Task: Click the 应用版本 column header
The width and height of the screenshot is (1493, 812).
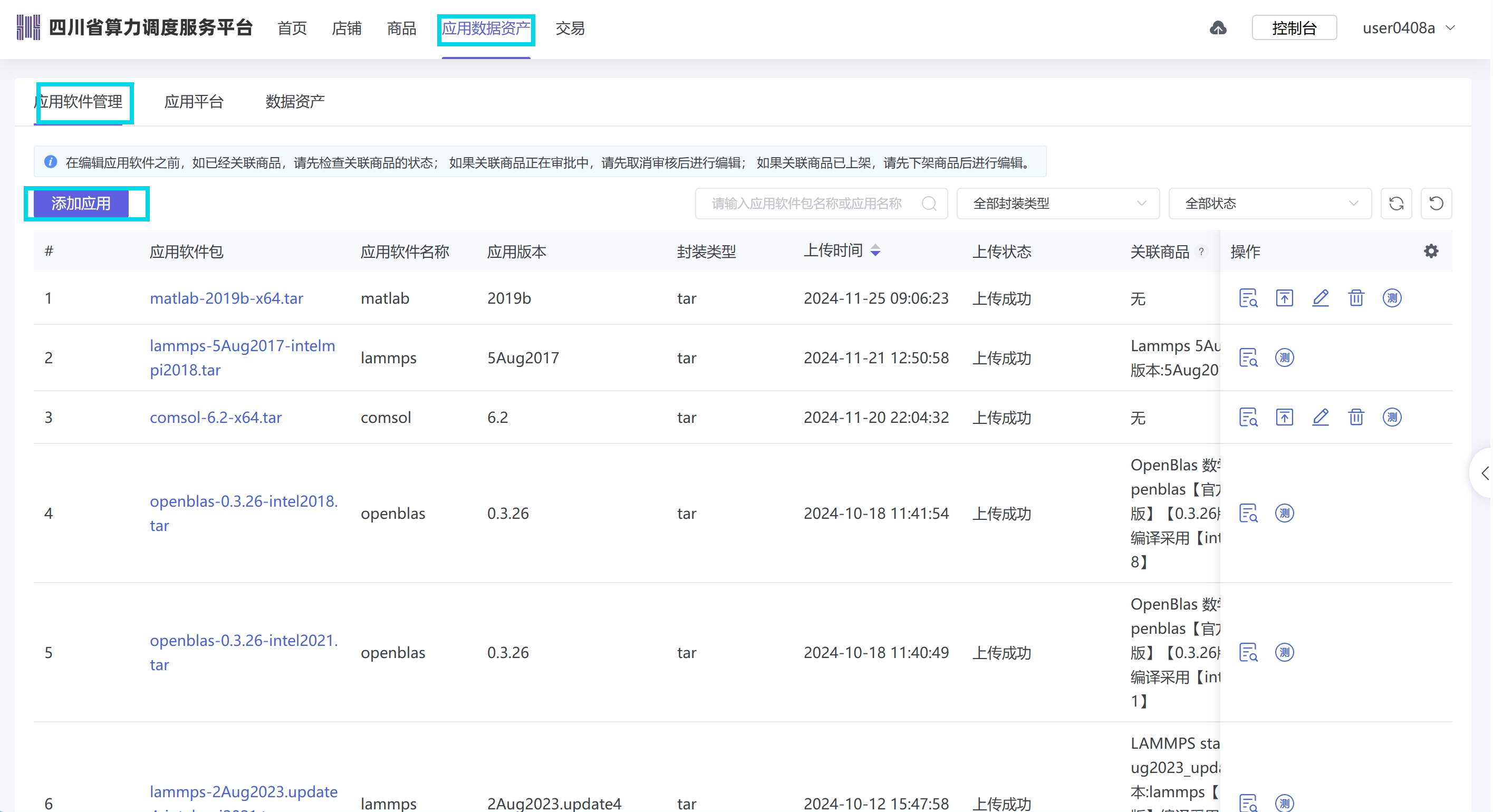Action: tap(516, 252)
